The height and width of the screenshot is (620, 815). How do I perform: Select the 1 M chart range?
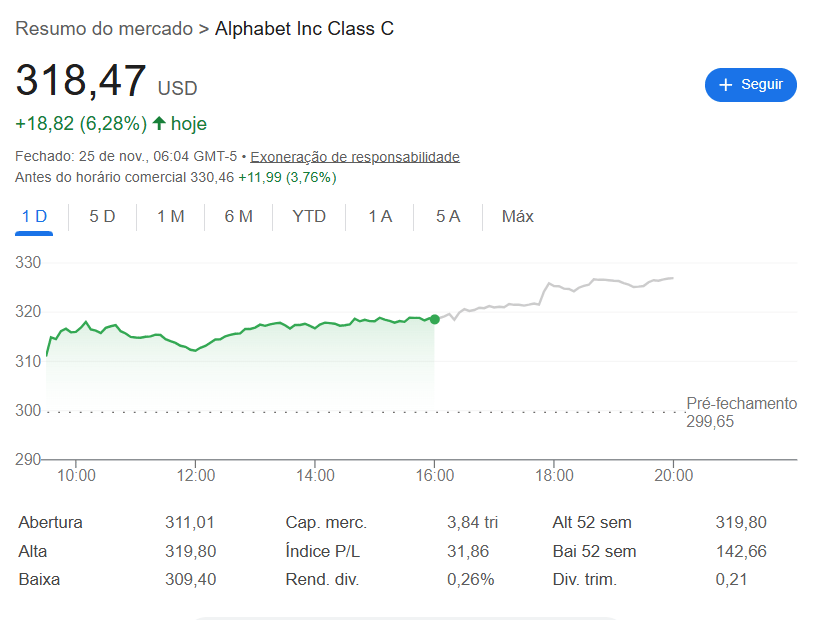click(x=170, y=216)
